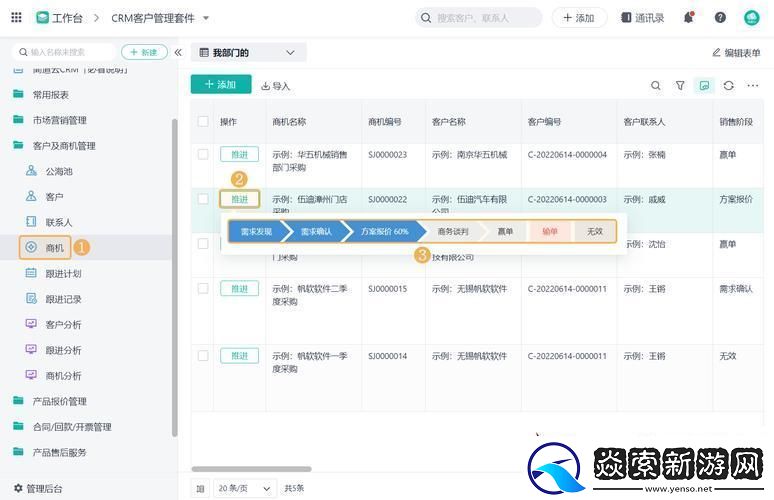Open the 我部门的 view dropdown
The width and height of the screenshot is (774, 500).
pos(248,52)
